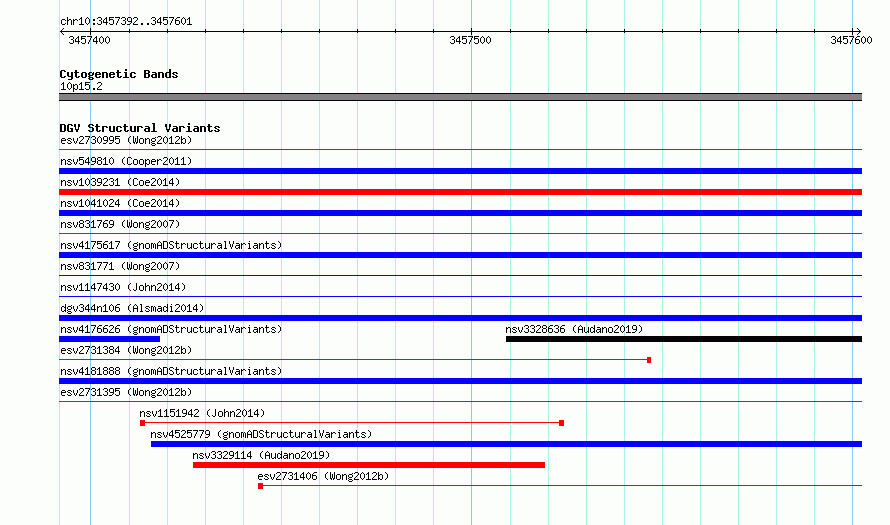Select the nsv4525779 (gnomADStructuralVariants) label
Viewport: 890px width, 525px height.
tap(261, 434)
